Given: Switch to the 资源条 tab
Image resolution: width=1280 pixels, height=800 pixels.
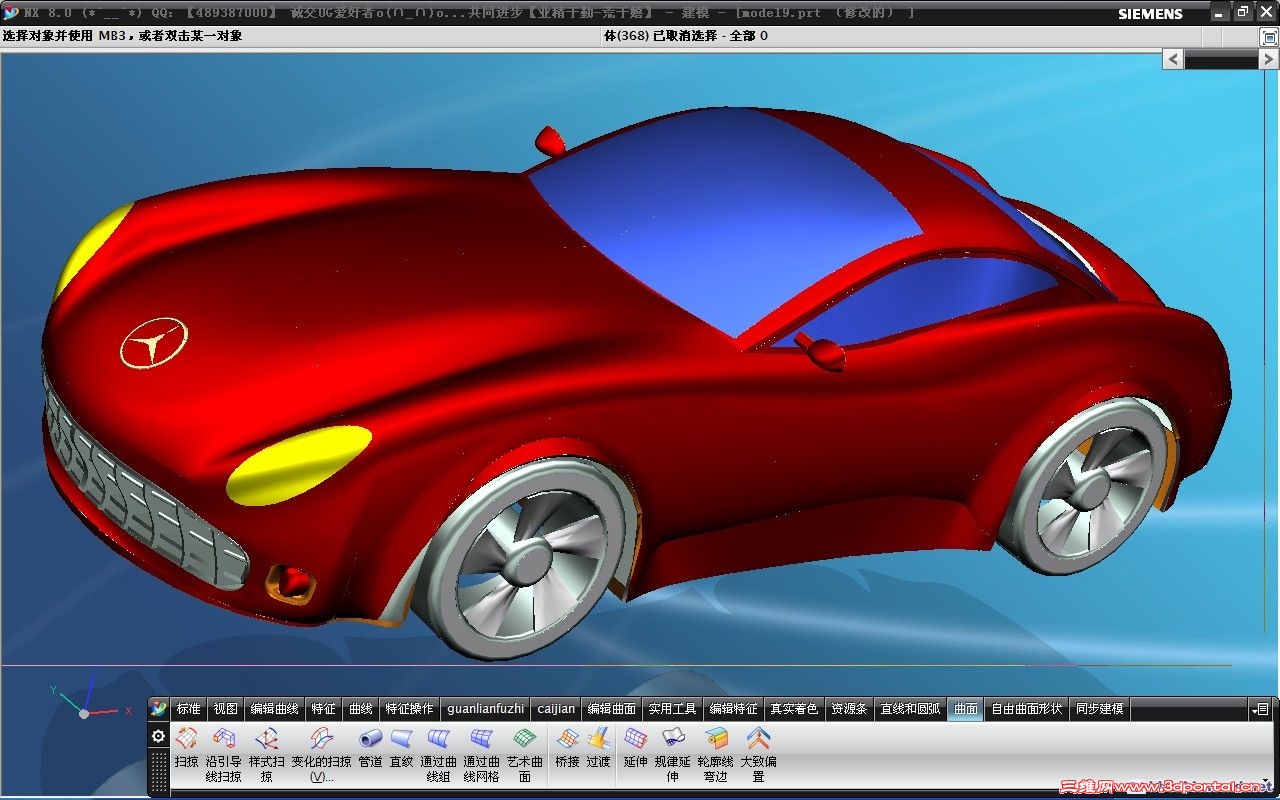Looking at the screenshot, I should [x=849, y=709].
